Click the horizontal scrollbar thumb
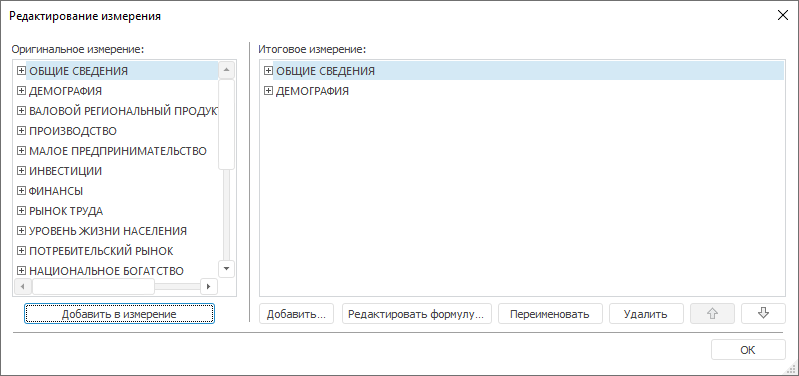Image resolution: width=799 pixels, height=376 pixels. point(93,286)
